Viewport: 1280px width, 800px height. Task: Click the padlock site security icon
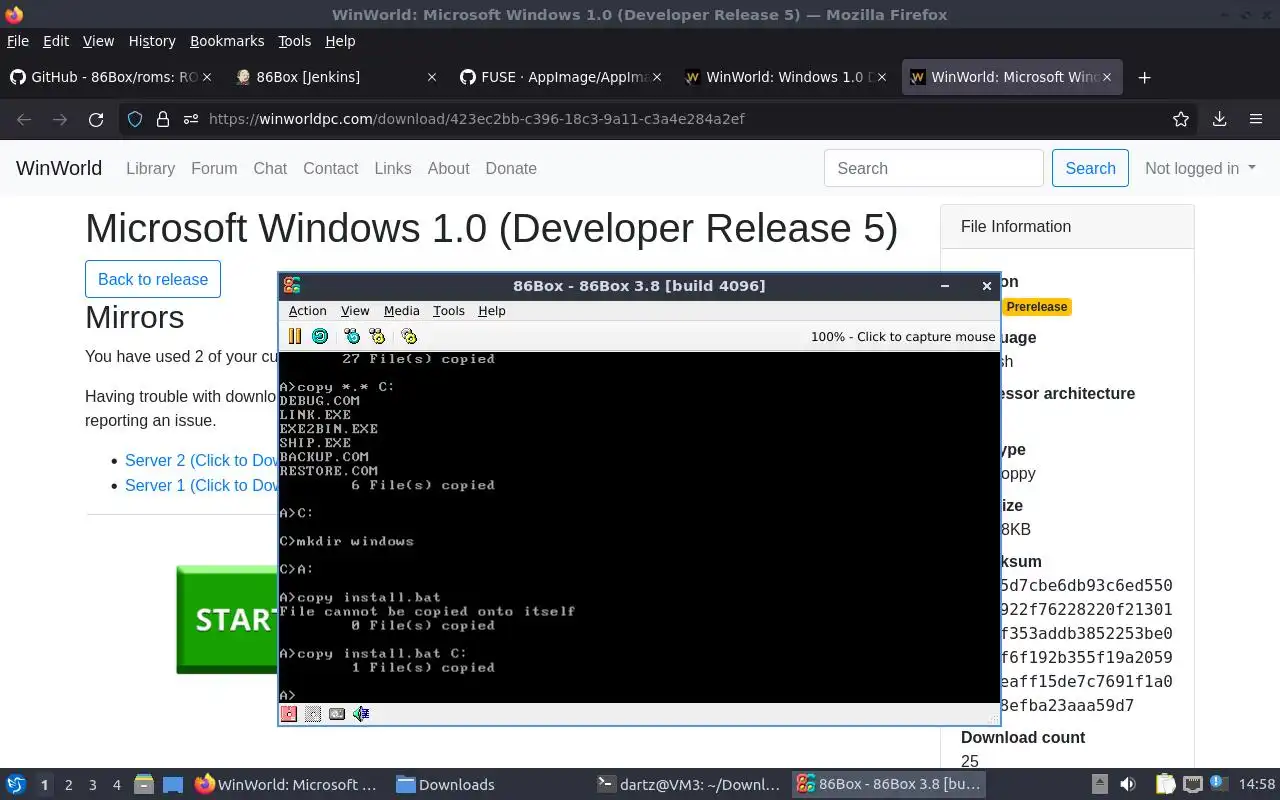click(x=163, y=119)
